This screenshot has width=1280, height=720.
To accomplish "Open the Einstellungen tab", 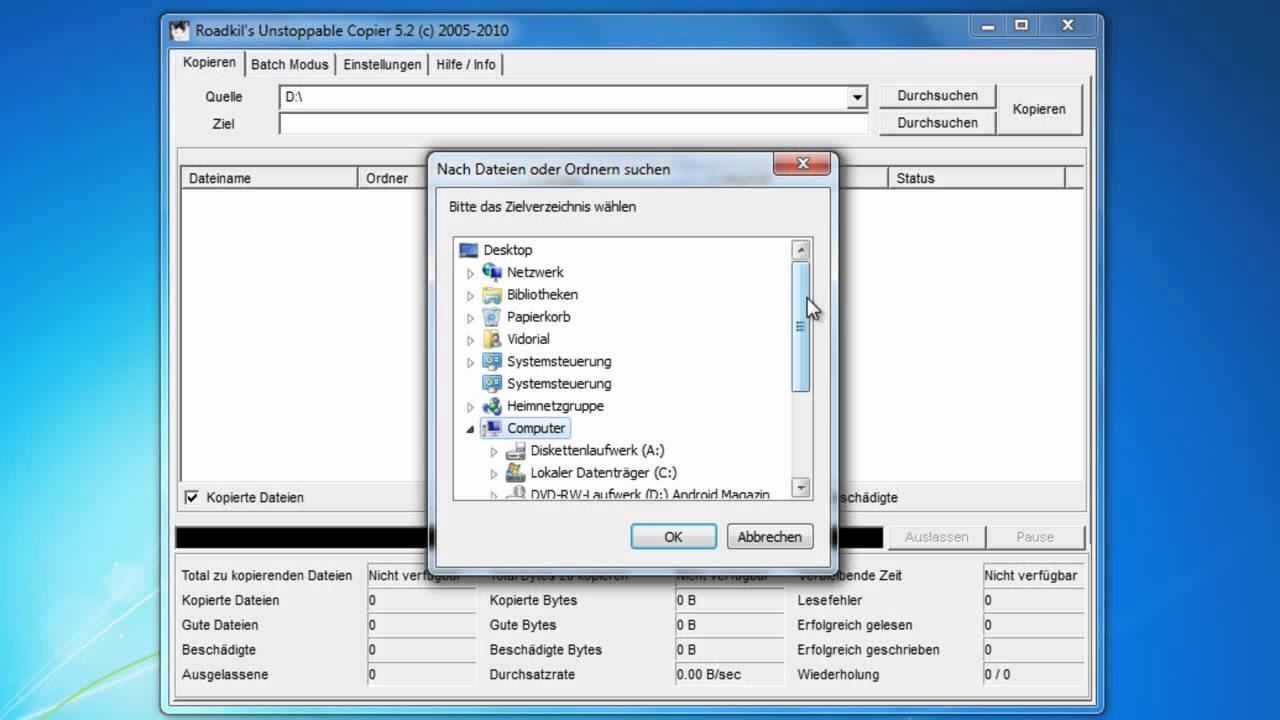I will (x=382, y=64).
